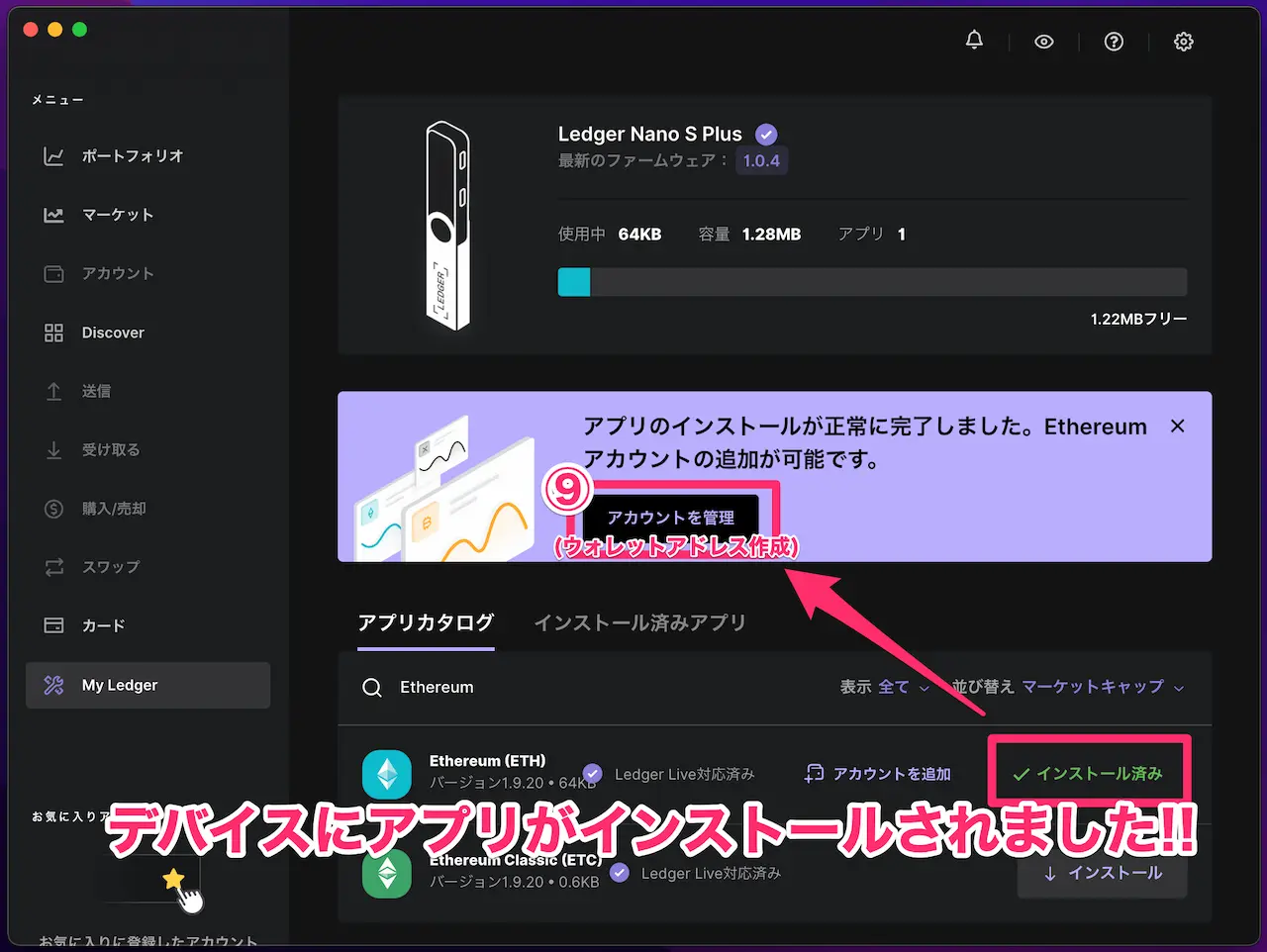1267x952 pixels.
Task: Click the カード card icon
Action: [x=53, y=625]
